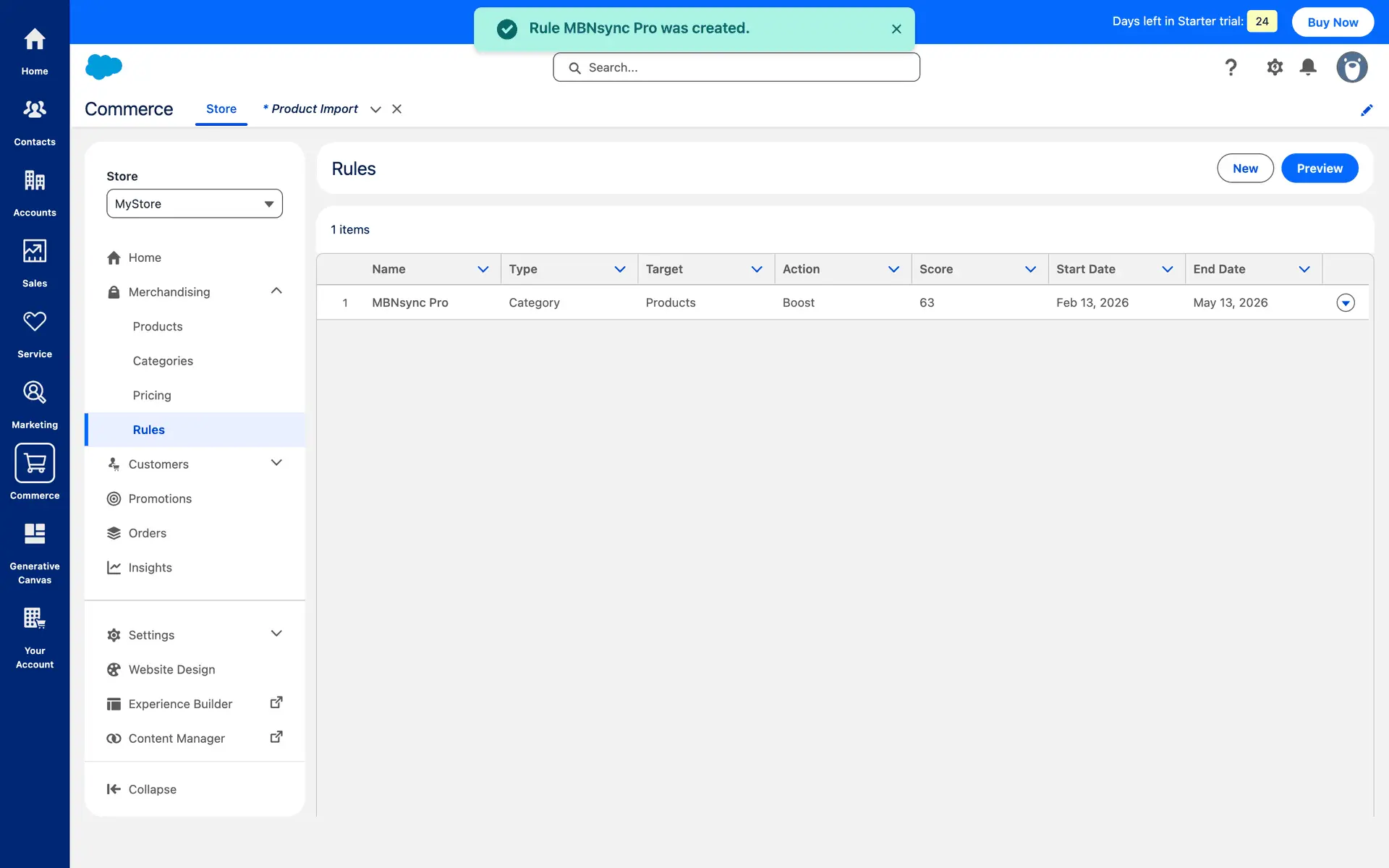
Task: Click the New rule button
Action: 1245,169
